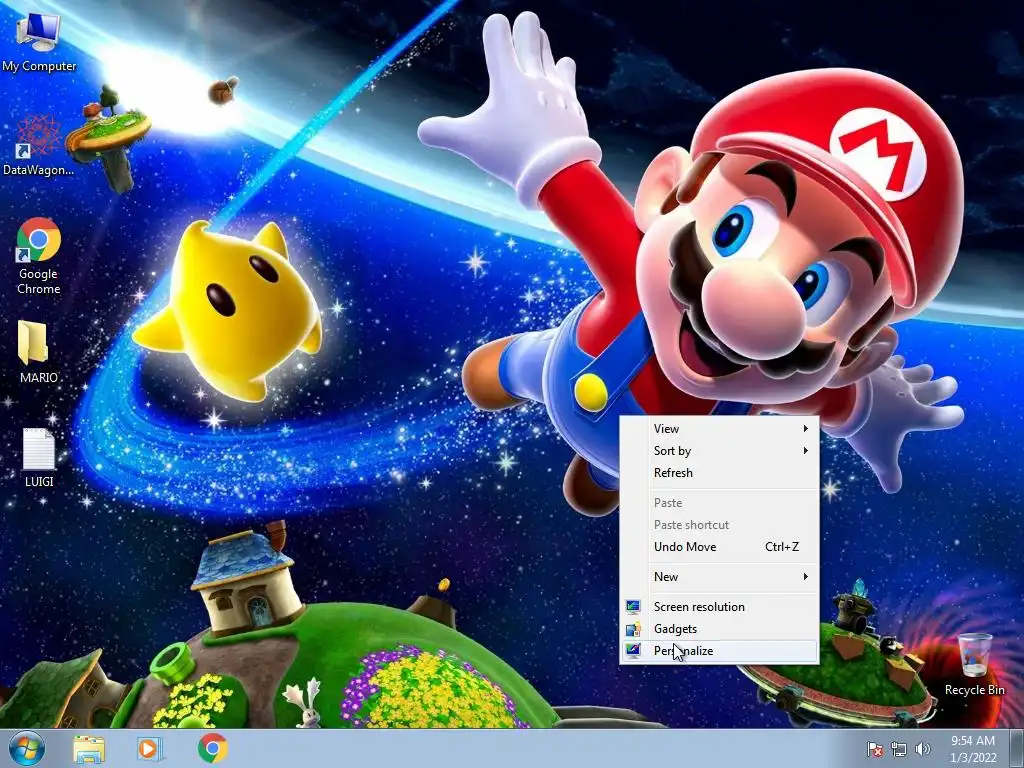
Task: Expand the New submenu
Action: pyautogui.click(x=719, y=577)
